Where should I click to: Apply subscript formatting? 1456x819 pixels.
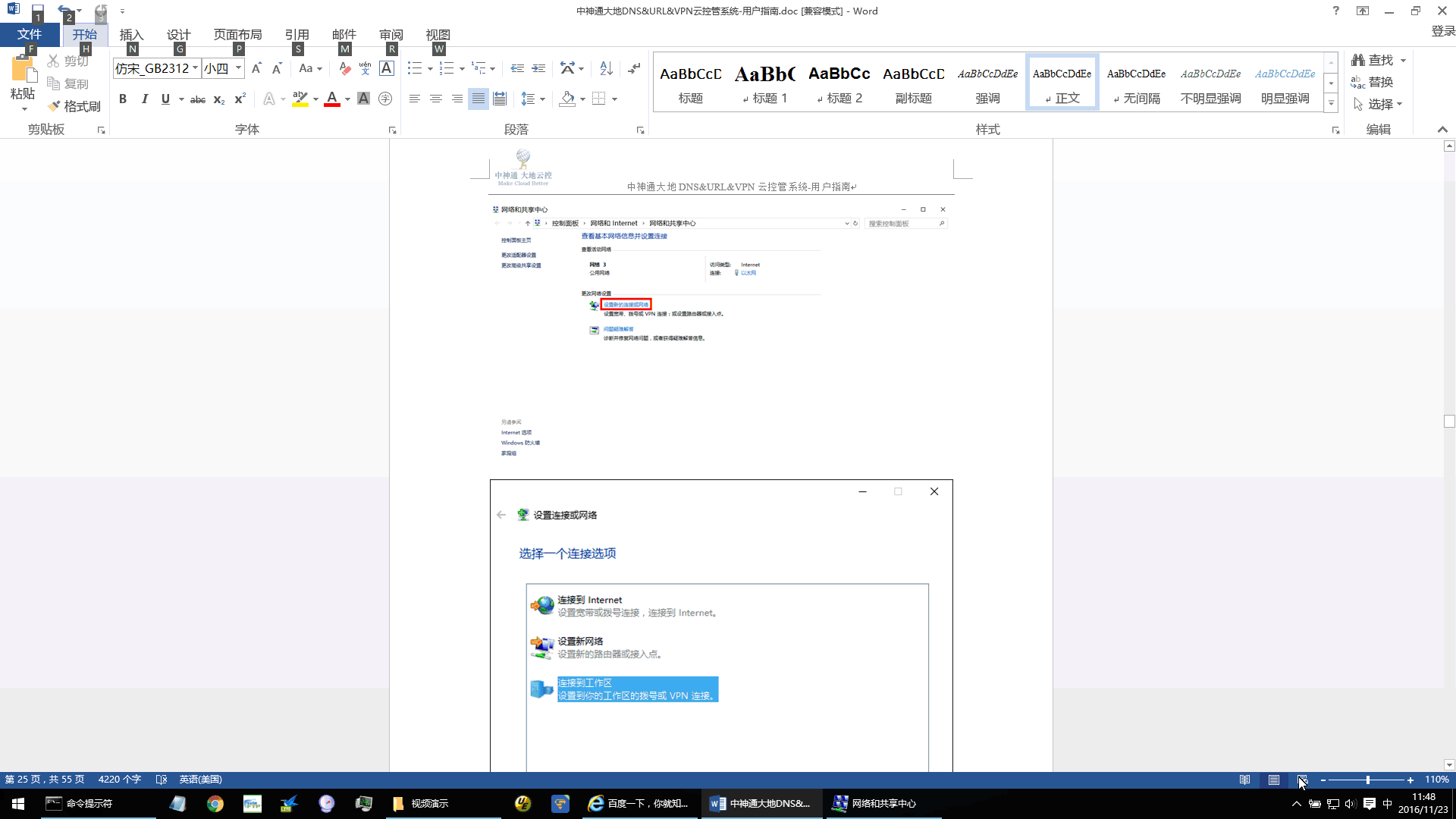tap(219, 99)
